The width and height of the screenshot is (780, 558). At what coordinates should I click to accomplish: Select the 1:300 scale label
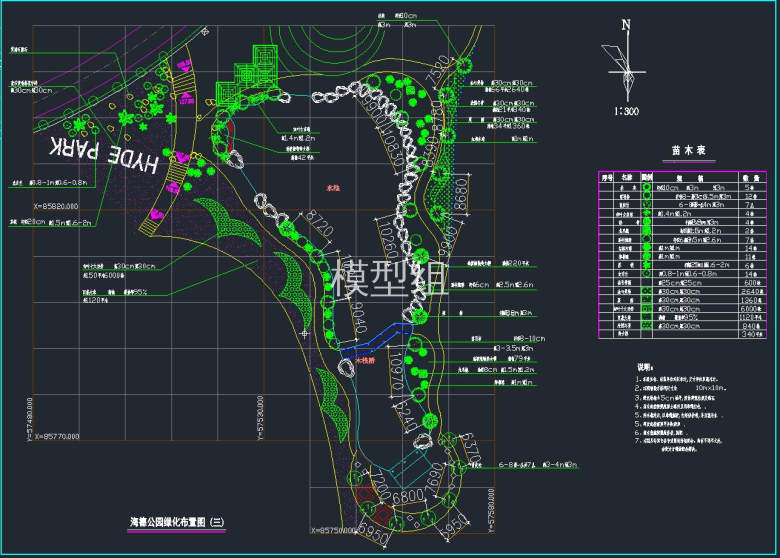[626, 111]
